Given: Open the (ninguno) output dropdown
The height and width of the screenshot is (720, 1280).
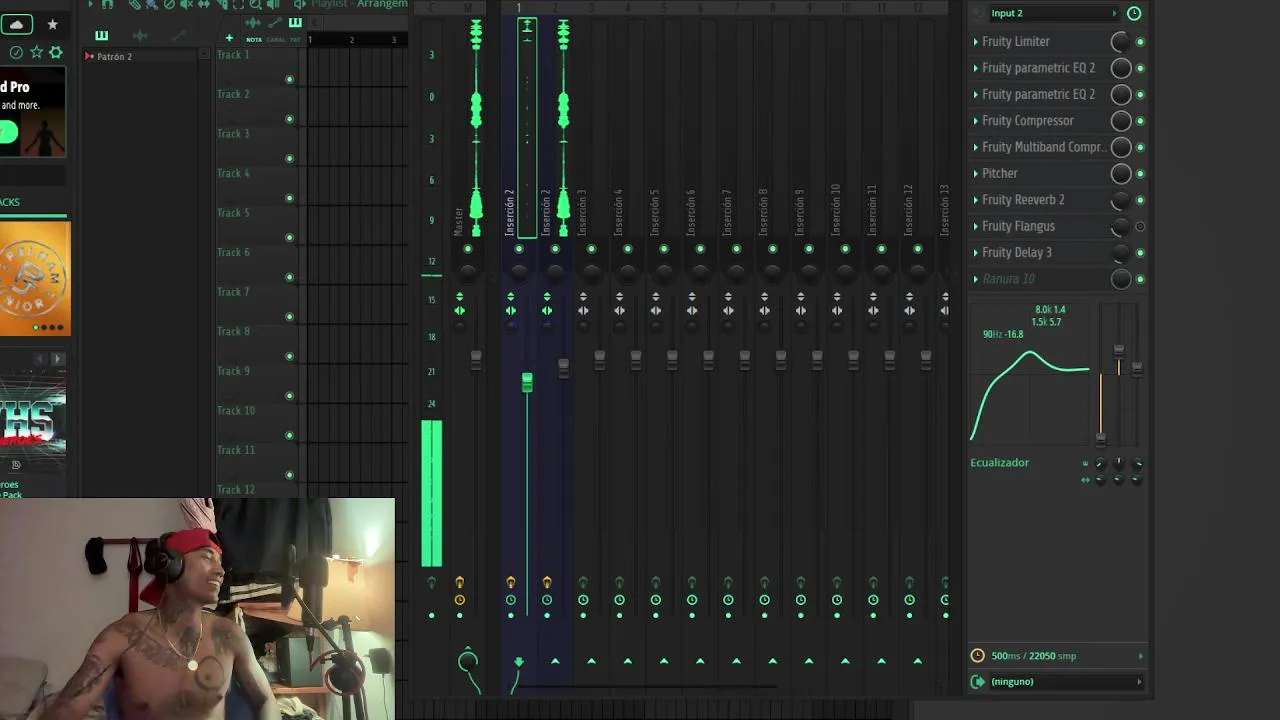Looking at the screenshot, I should click(x=1064, y=681).
